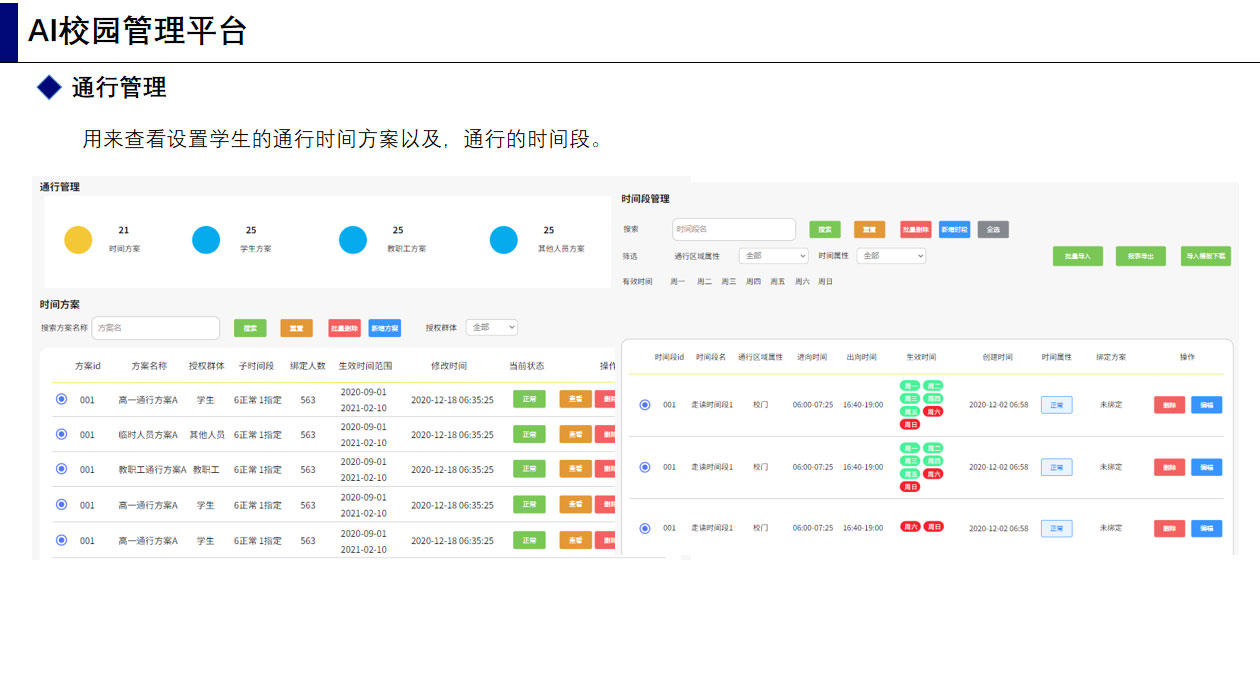1260x700 pixels.
Task: Click the red 周六 tag in first time-period row
Action: 933,411
